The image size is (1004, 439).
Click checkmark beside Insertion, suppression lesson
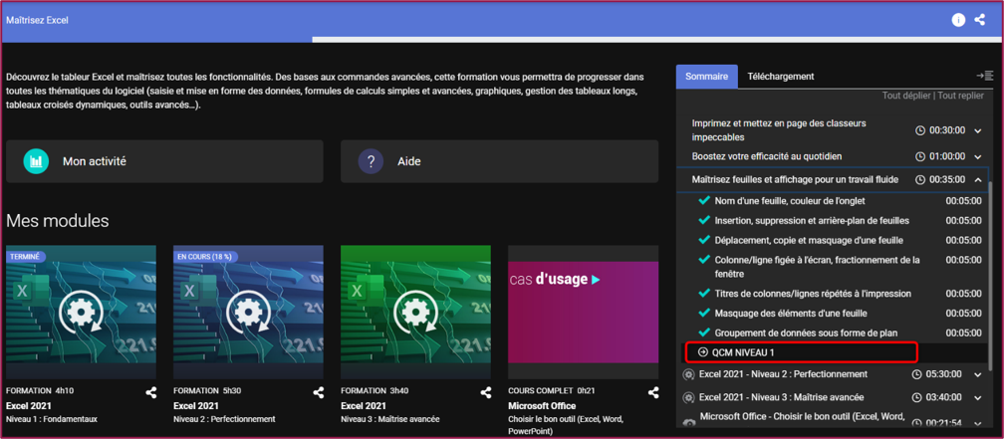pos(704,220)
